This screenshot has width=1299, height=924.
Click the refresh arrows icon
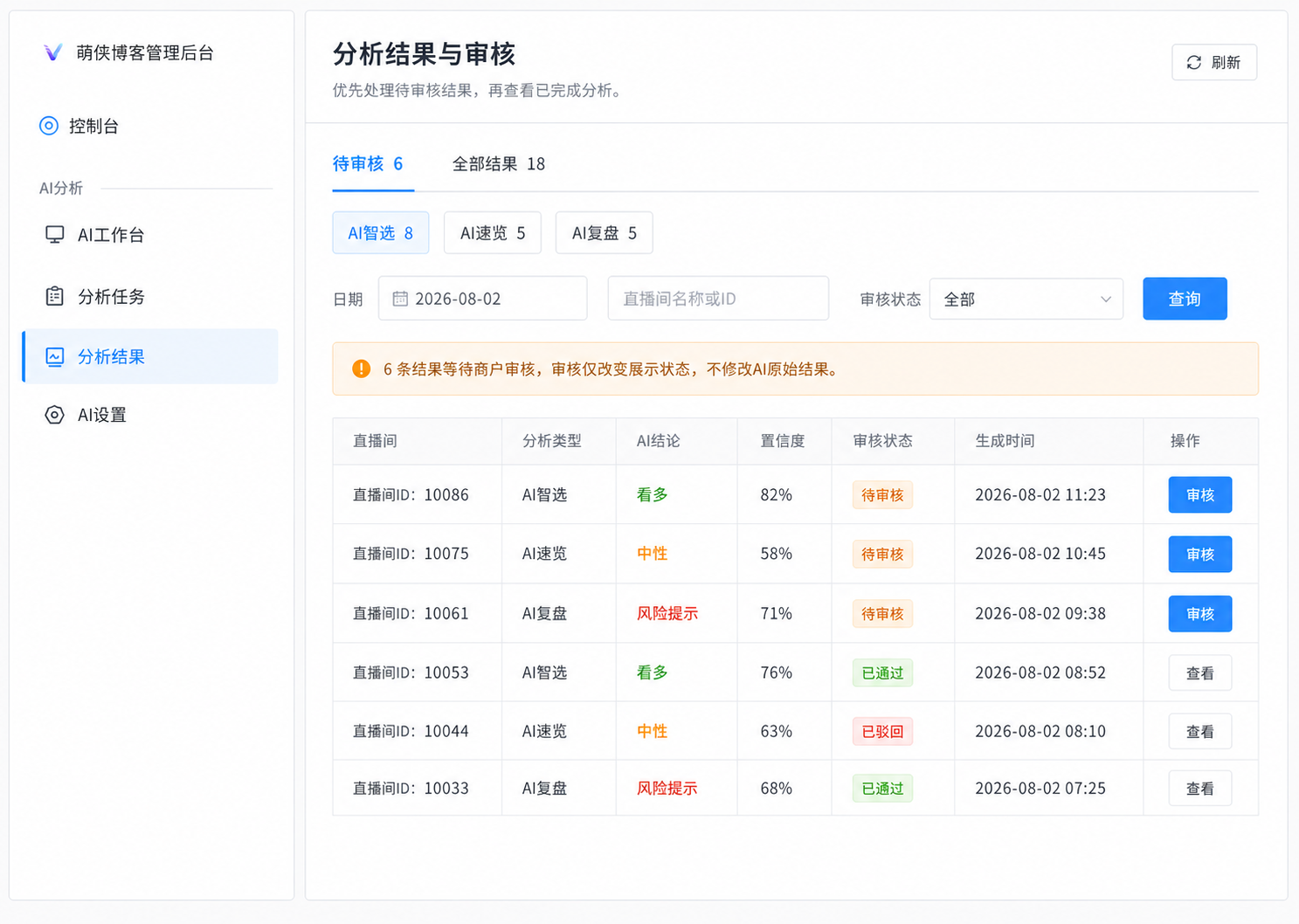pos(1193,63)
